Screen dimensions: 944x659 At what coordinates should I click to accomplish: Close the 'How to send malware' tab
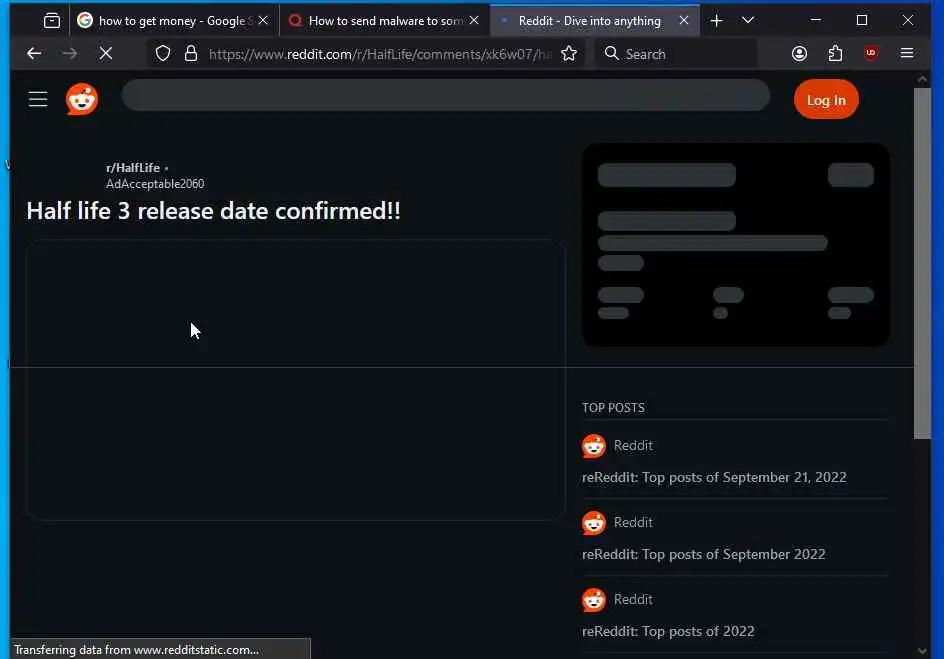pos(474,21)
